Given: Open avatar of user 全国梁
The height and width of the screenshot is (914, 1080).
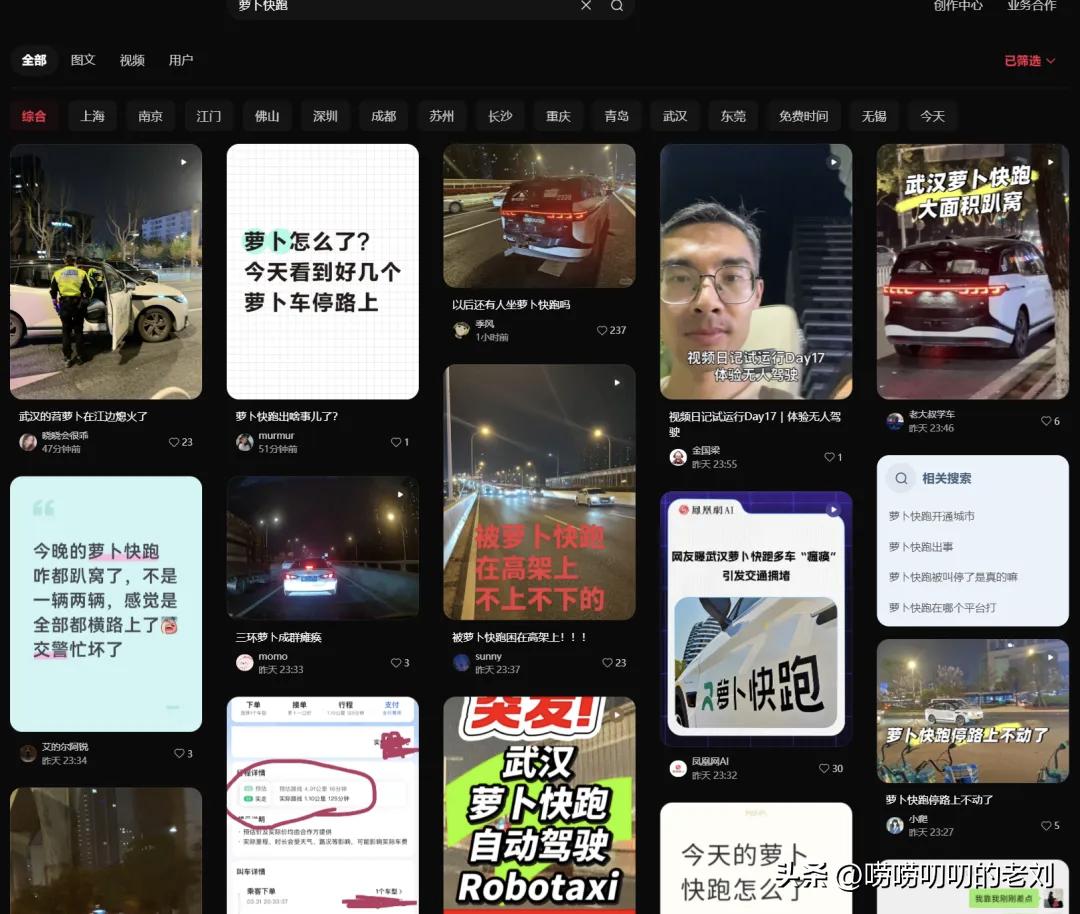Looking at the screenshot, I should tap(678, 457).
